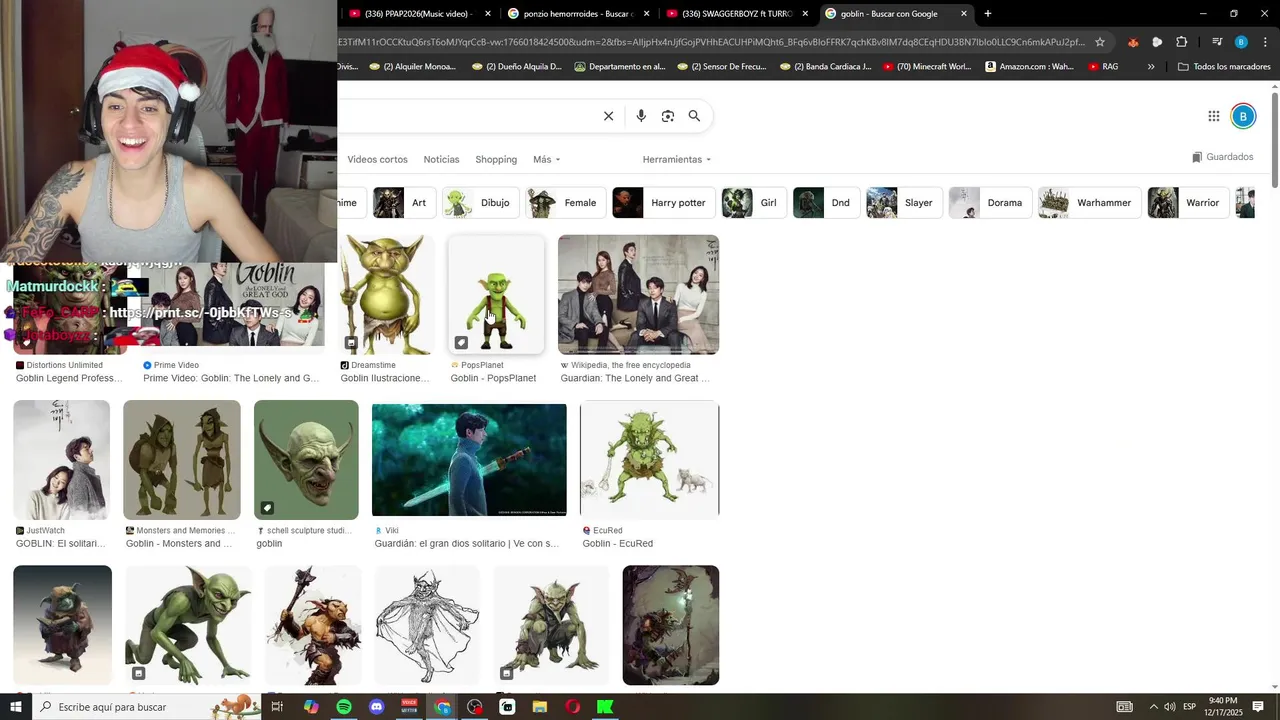Click the Windows taskbar search box
The image size is (1280, 720).
(147, 707)
